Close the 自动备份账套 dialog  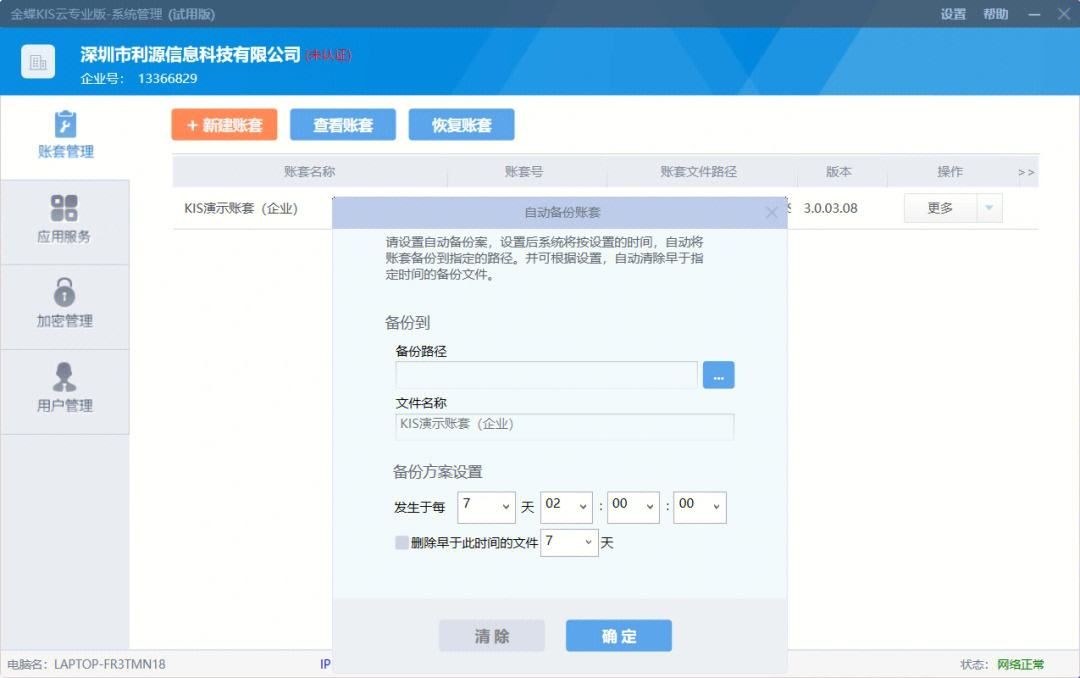coord(771,212)
